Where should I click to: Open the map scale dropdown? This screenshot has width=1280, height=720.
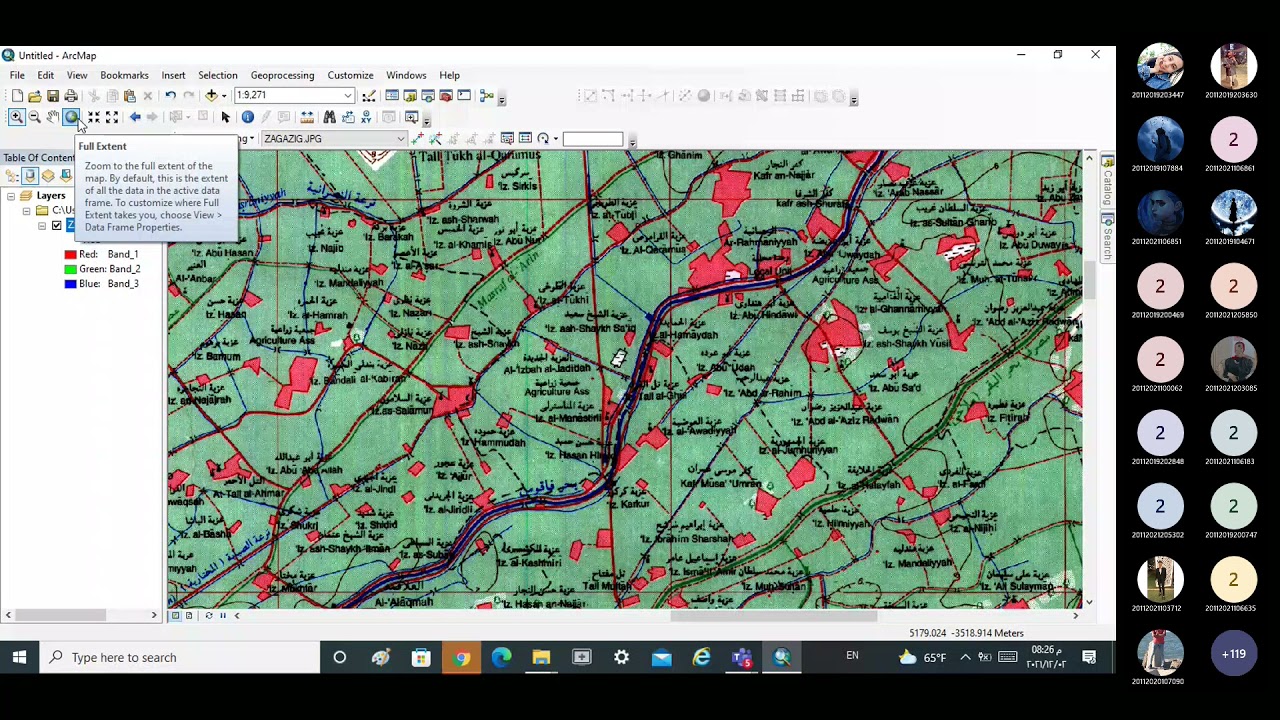click(x=347, y=96)
